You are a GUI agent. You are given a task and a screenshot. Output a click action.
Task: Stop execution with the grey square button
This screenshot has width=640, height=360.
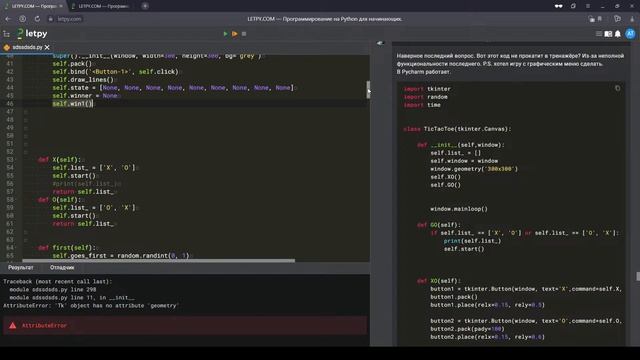(244, 34)
